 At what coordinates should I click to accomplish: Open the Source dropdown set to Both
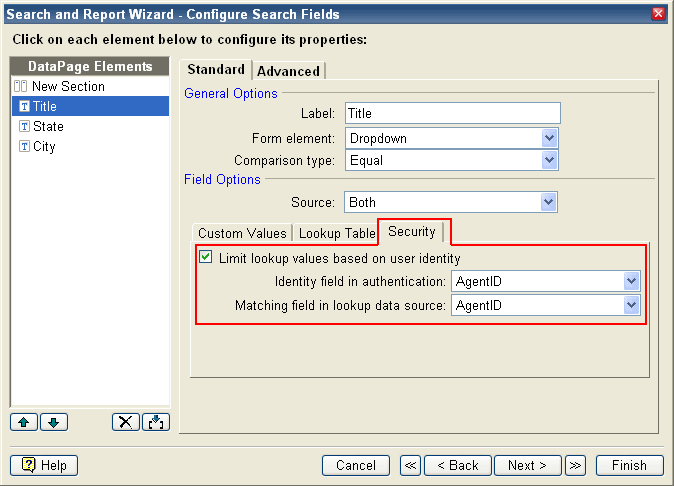click(548, 202)
